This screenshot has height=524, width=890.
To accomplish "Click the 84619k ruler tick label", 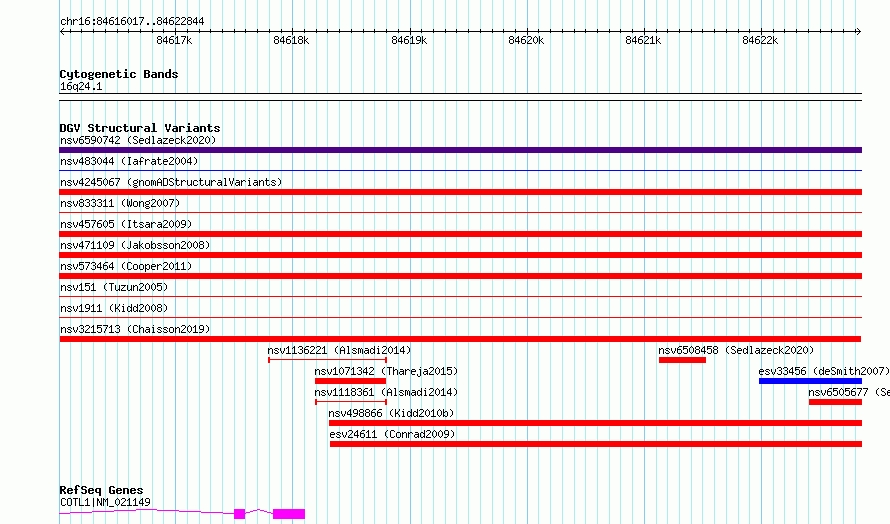I will tap(409, 40).
